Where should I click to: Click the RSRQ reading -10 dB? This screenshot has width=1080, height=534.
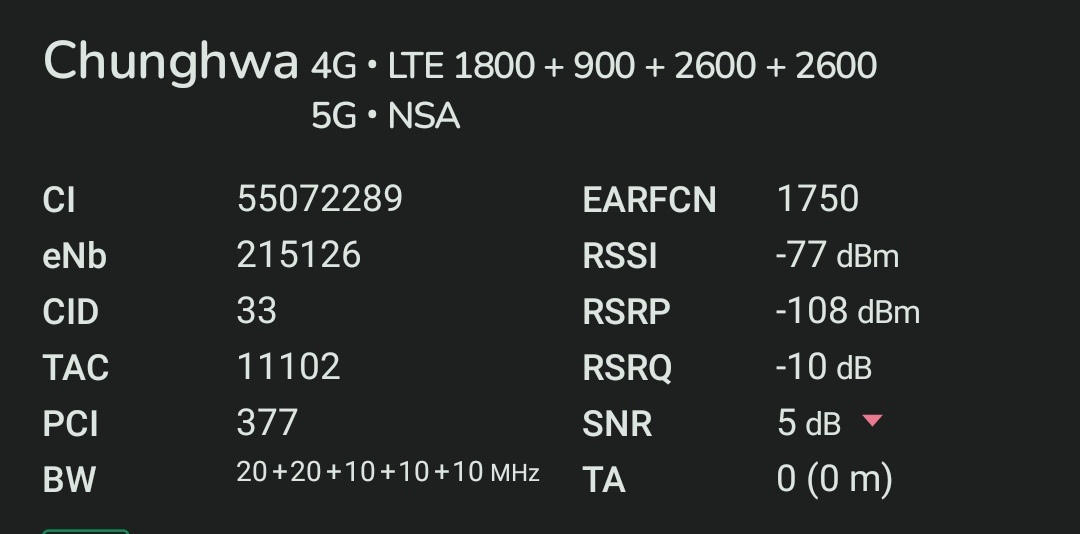tap(823, 367)
